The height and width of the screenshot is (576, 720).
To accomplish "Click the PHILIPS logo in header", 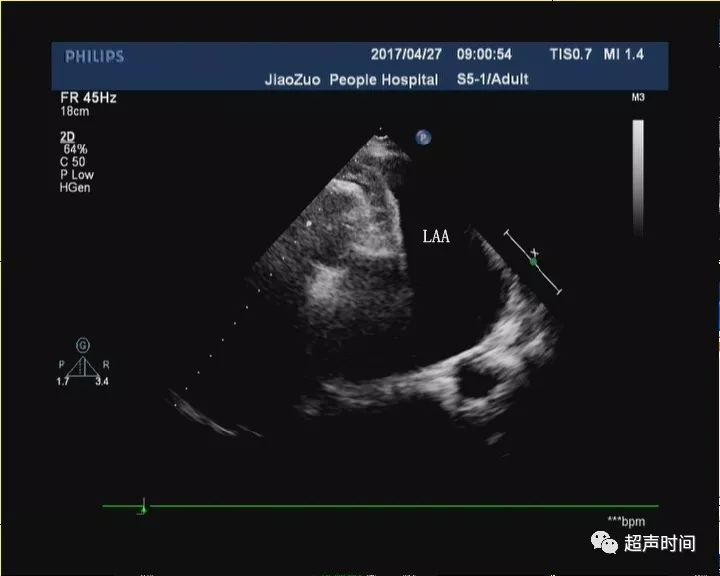I will pos(94,56).
